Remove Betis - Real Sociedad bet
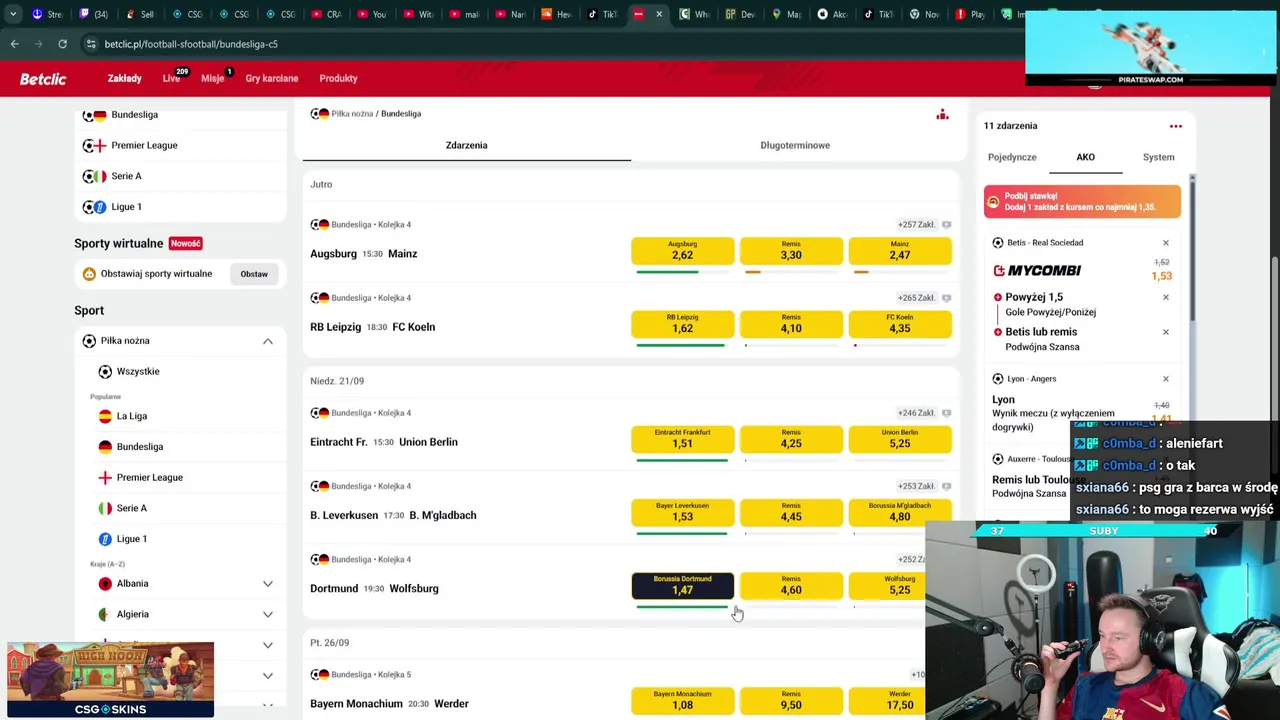This screenshot has height=720, width=1280. coord(1165,243)
